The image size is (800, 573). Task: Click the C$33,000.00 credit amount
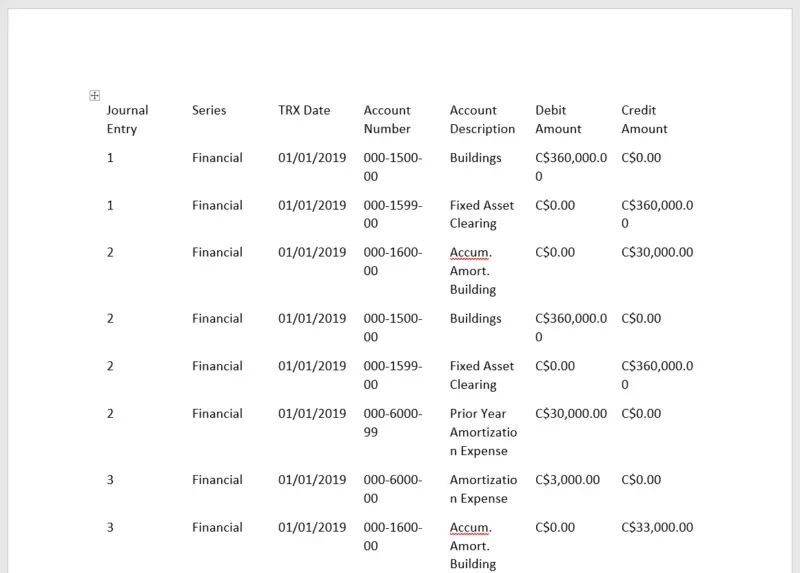656,527
